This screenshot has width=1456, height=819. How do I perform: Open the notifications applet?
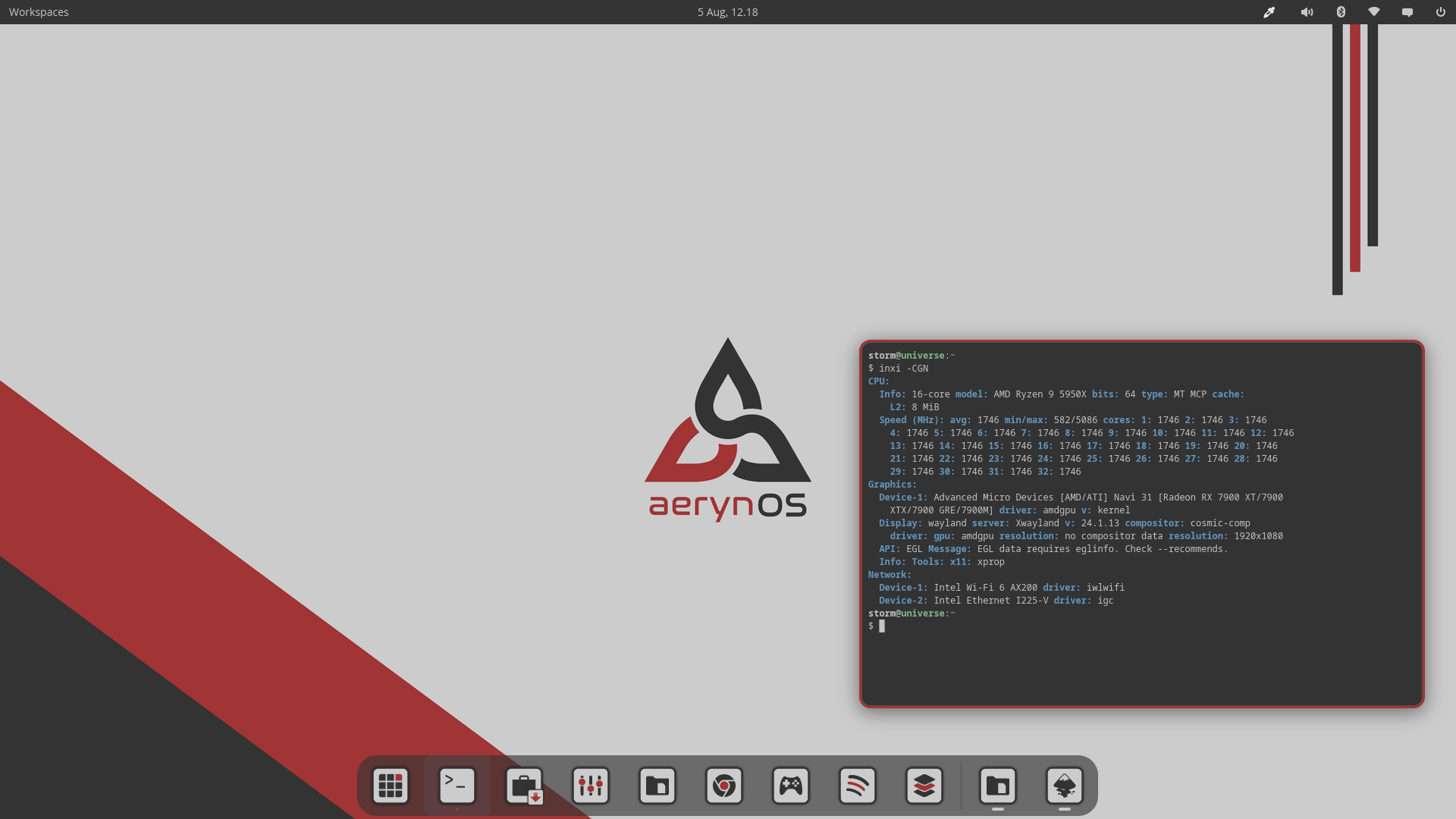point(1407,12)
